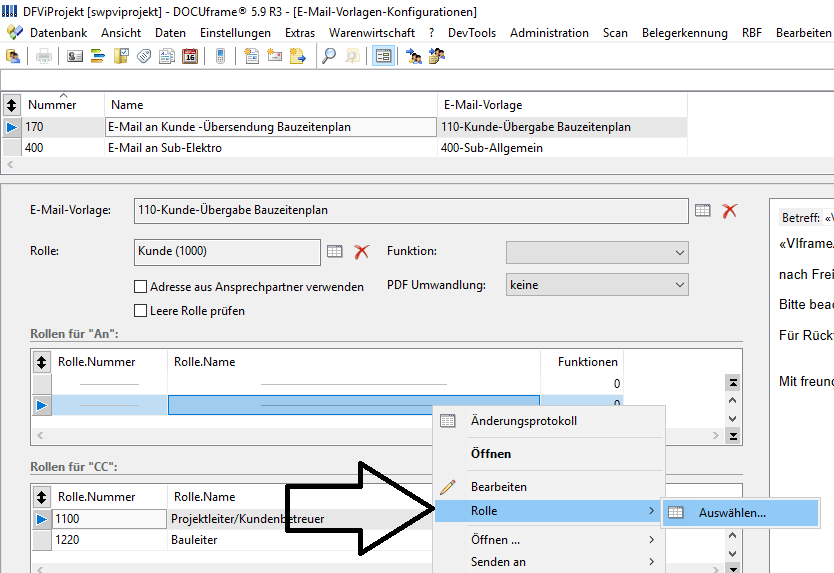Click the new e-mail envelope icon
The width and height of the screenshot is (834, 573).
pyautogui.click(x=274, y=56)
